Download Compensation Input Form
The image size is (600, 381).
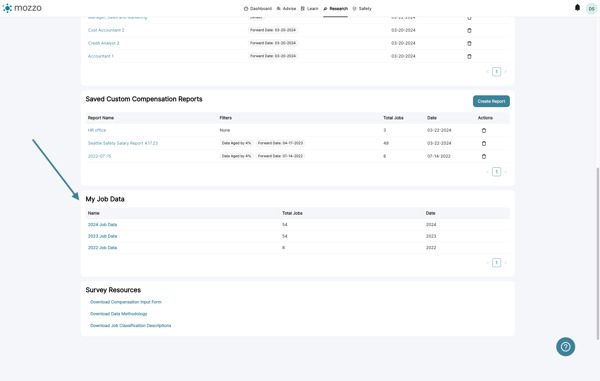click(x=126, y=302)
